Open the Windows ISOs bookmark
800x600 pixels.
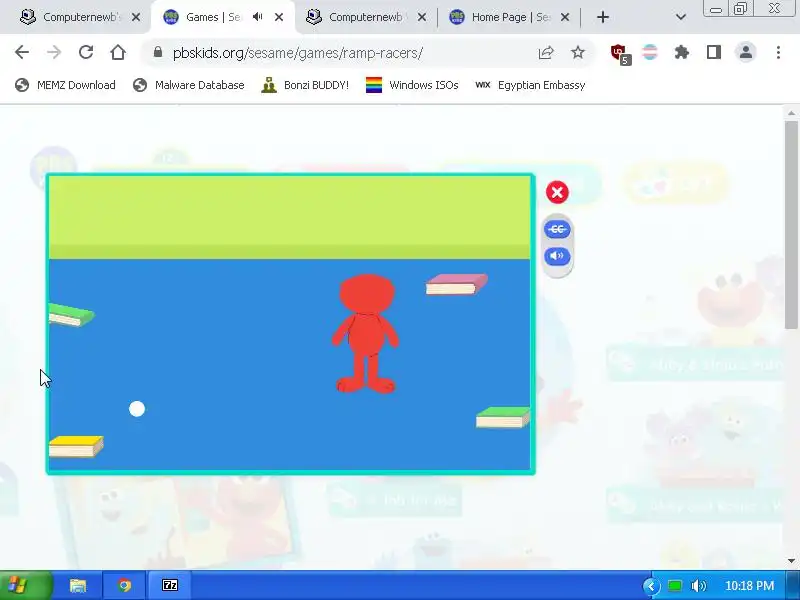(x=412, y=85)
